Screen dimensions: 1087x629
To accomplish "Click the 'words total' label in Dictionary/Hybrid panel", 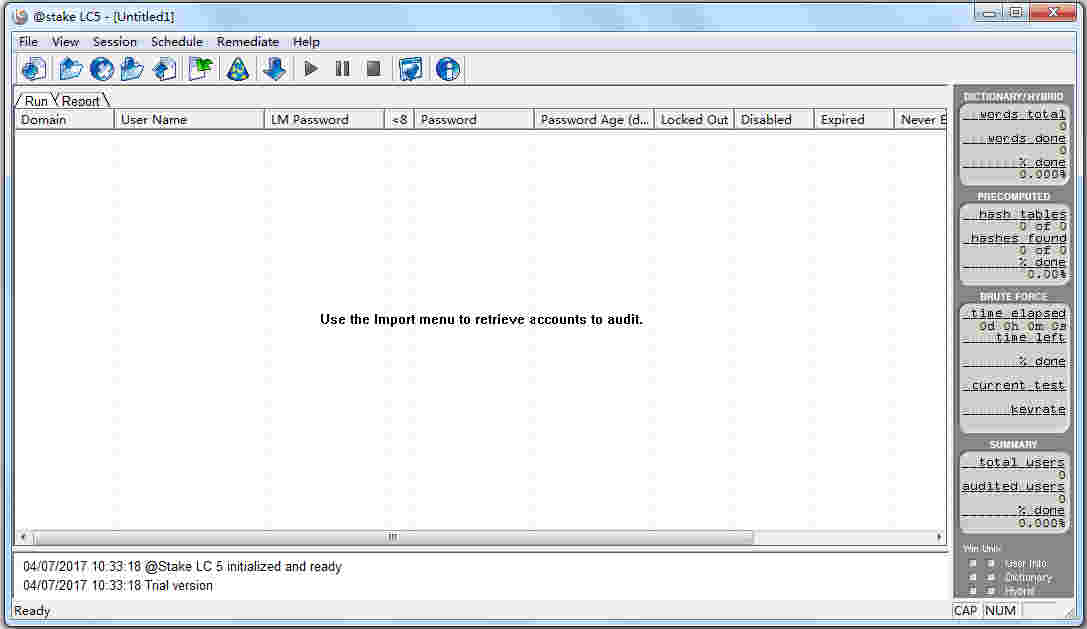I will point(1022,114).
